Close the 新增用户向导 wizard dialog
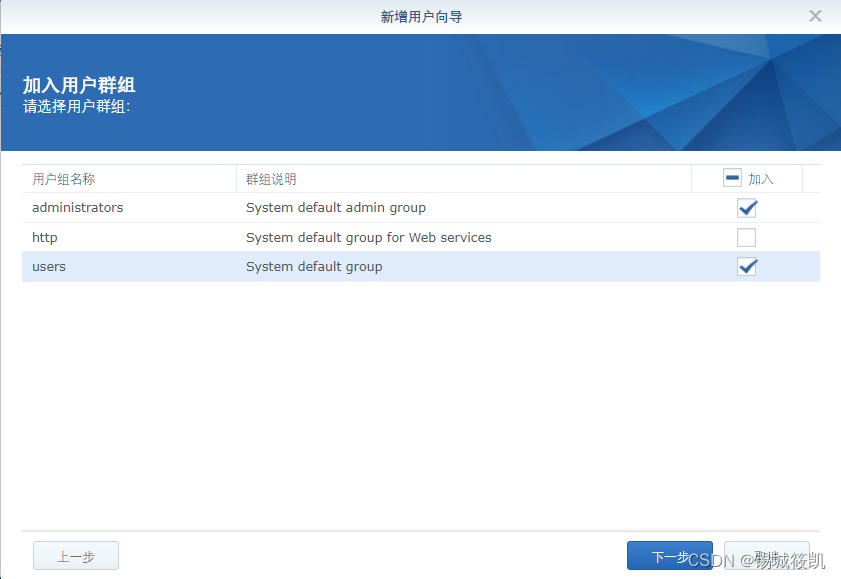 [815, 16]
